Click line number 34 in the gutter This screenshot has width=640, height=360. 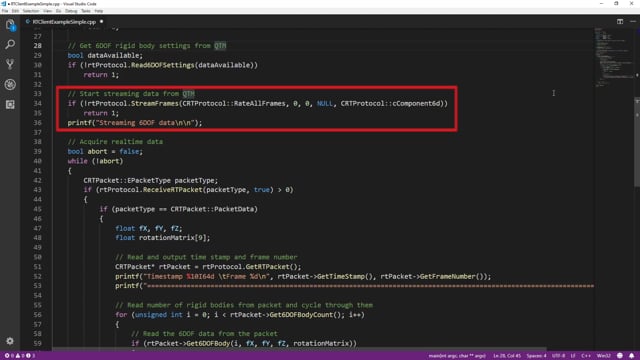pyautogui.click(x=38, y=103)
